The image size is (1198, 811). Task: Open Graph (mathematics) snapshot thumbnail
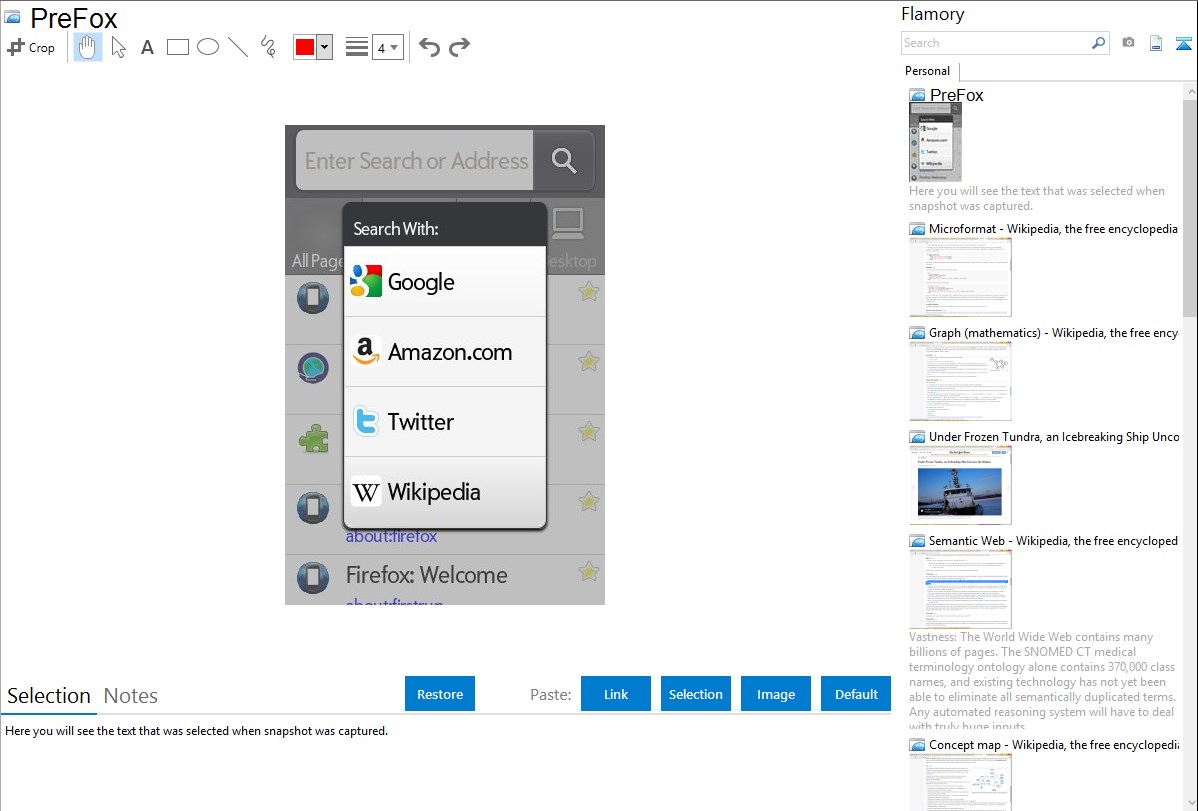(960, 381)
